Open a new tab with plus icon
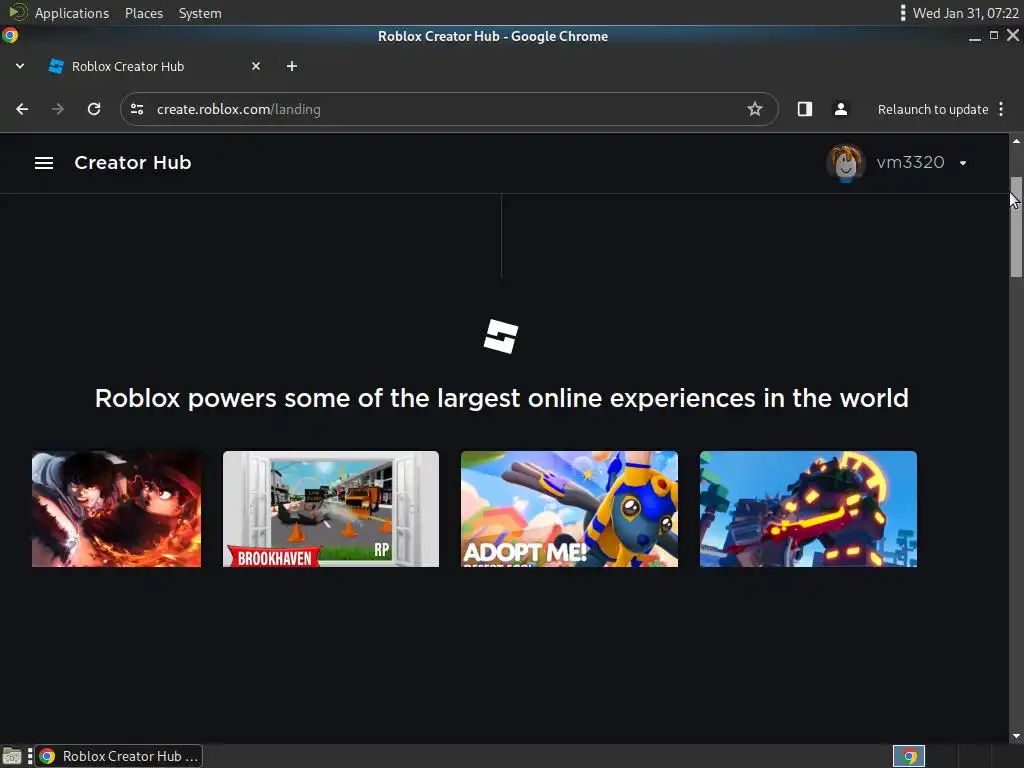Image resolution: width=1024 pixels, height=768 pixels. pos(292,66)
